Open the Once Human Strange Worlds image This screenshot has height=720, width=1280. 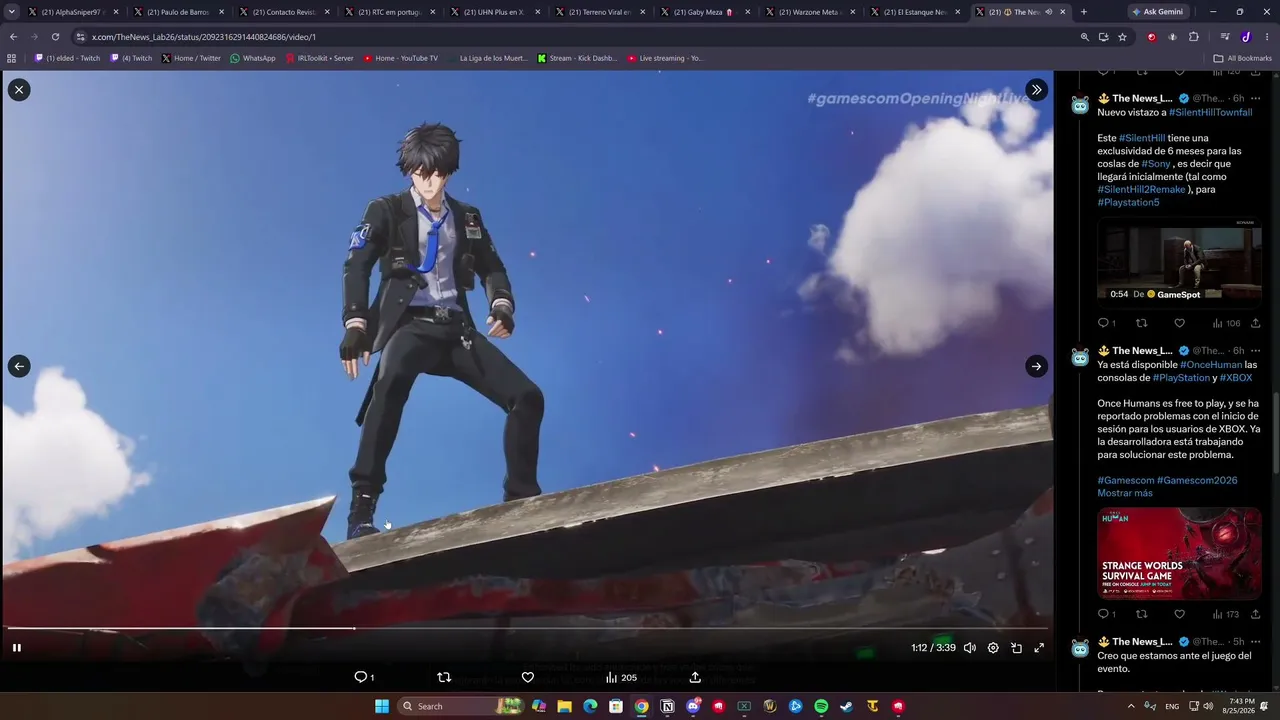point(1179,553)
